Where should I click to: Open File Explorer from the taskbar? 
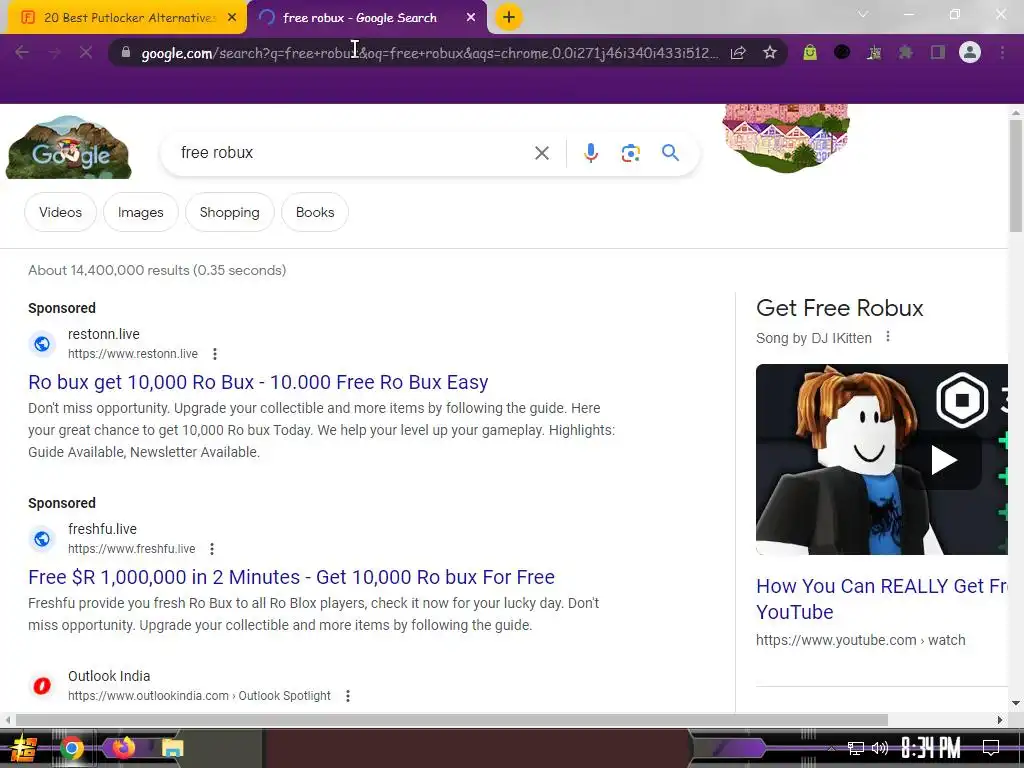[173, 748]
